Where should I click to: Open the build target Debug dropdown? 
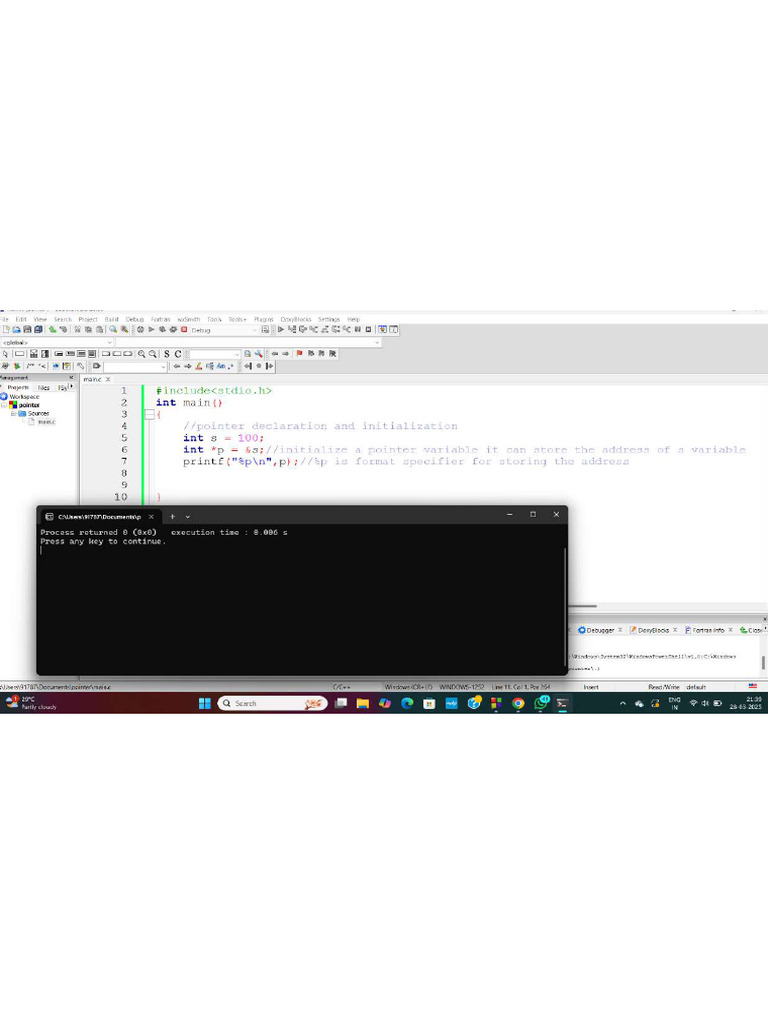click(224, 330)
